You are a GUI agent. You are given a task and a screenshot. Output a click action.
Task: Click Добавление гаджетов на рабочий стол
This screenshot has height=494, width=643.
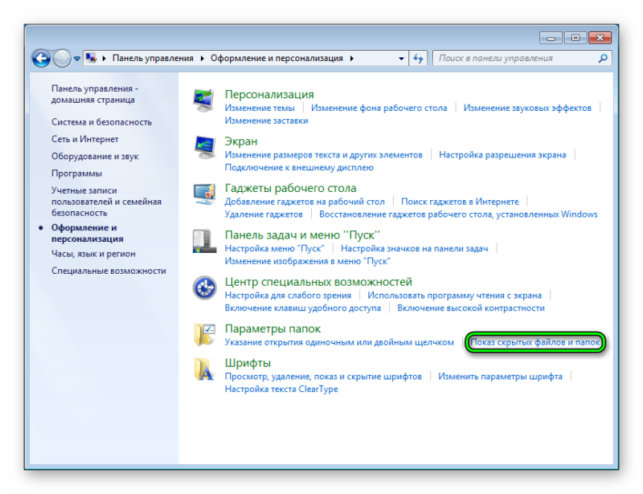pyautogui.click(x=305, y=202)
